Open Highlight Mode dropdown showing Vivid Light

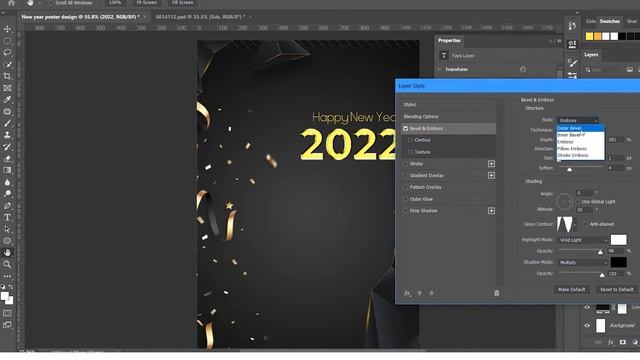[x=583, y=240]
